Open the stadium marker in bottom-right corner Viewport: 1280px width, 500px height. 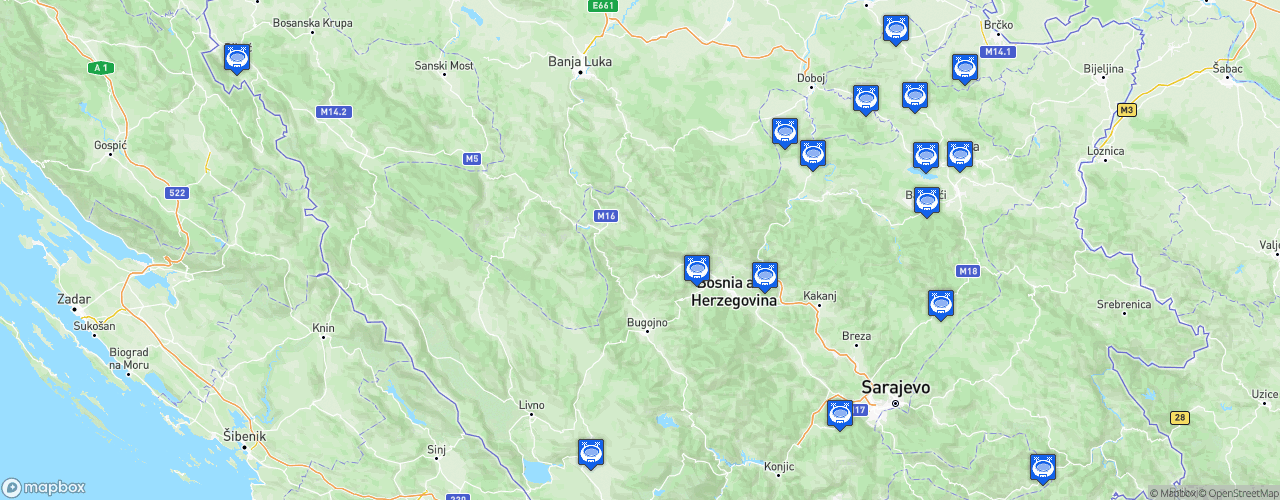[1043, 469]
